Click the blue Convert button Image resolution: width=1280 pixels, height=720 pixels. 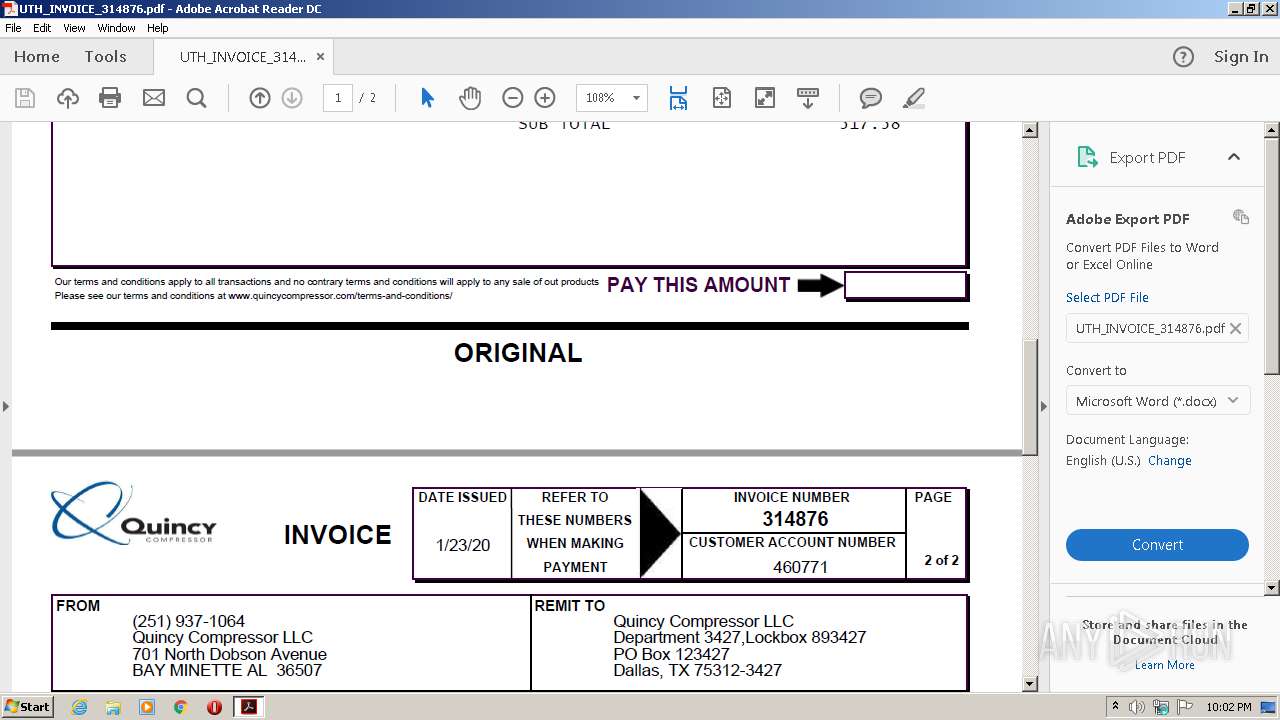[x=1157, y=545]
